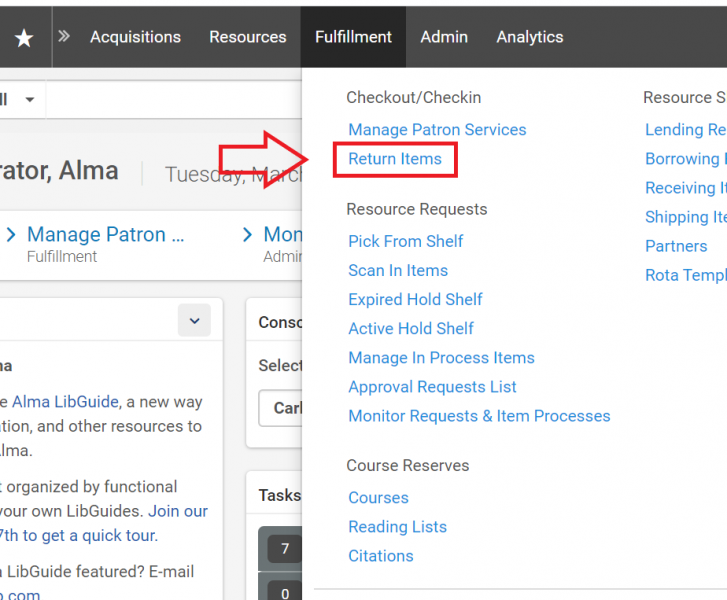Select Return Items link
Screen dimensions: 727x600
(395, 159)
